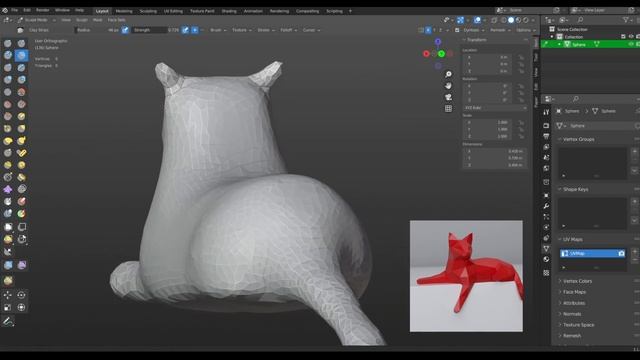640x360 pixels.
Task: Select the Draw Face Sets brush
Action: tap(22, 213)
